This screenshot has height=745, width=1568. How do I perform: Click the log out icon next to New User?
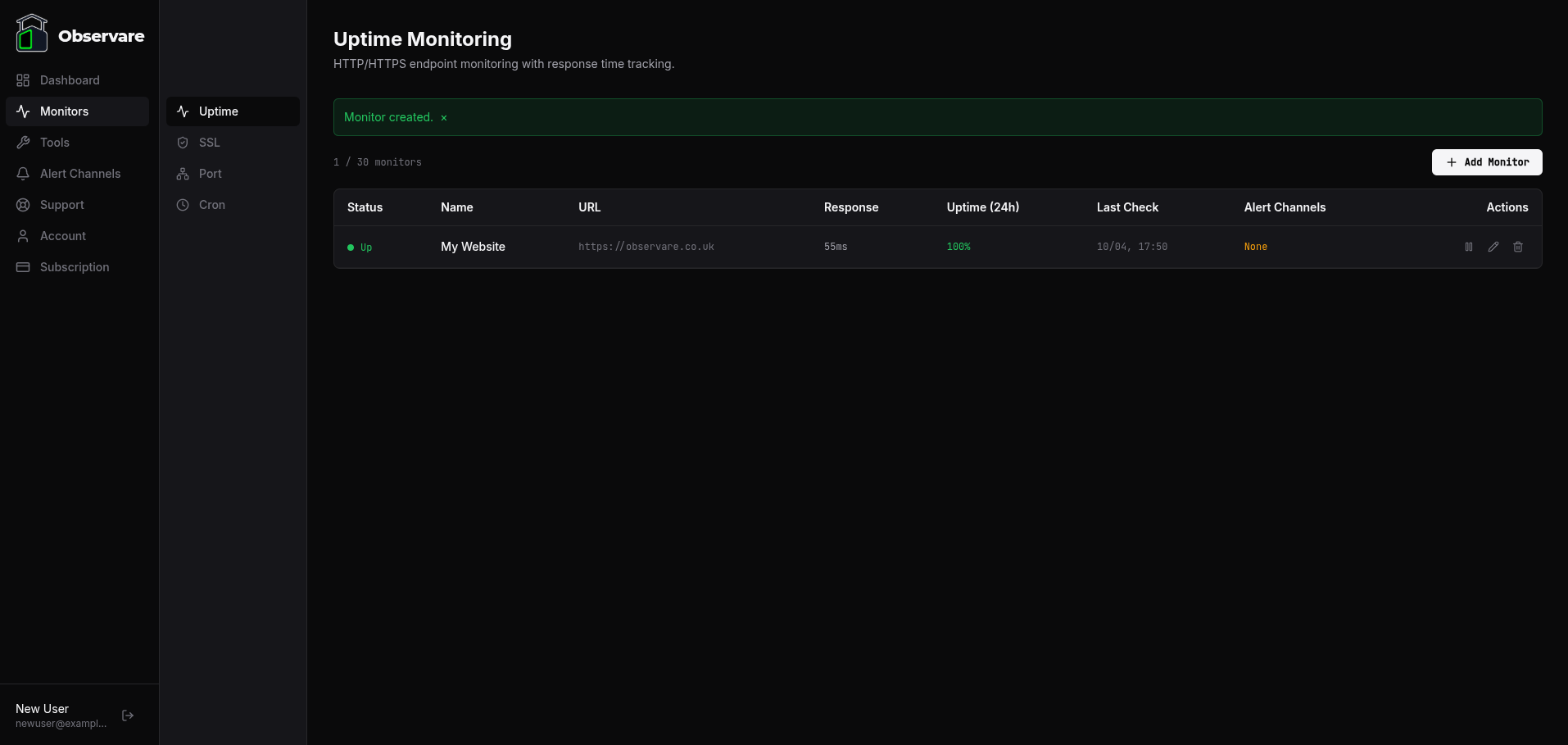click(128, 715)
